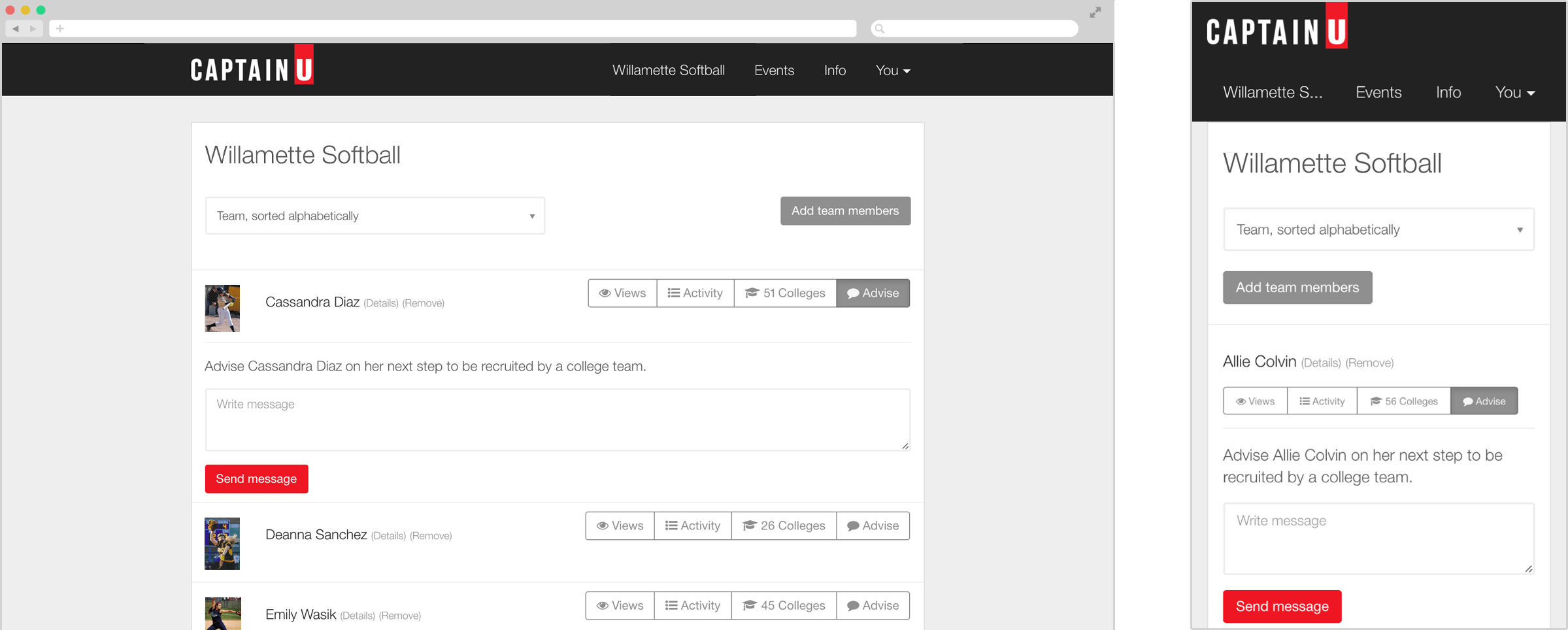
Task: Click Deanna Sanchez profile photo
Action: 222,544
